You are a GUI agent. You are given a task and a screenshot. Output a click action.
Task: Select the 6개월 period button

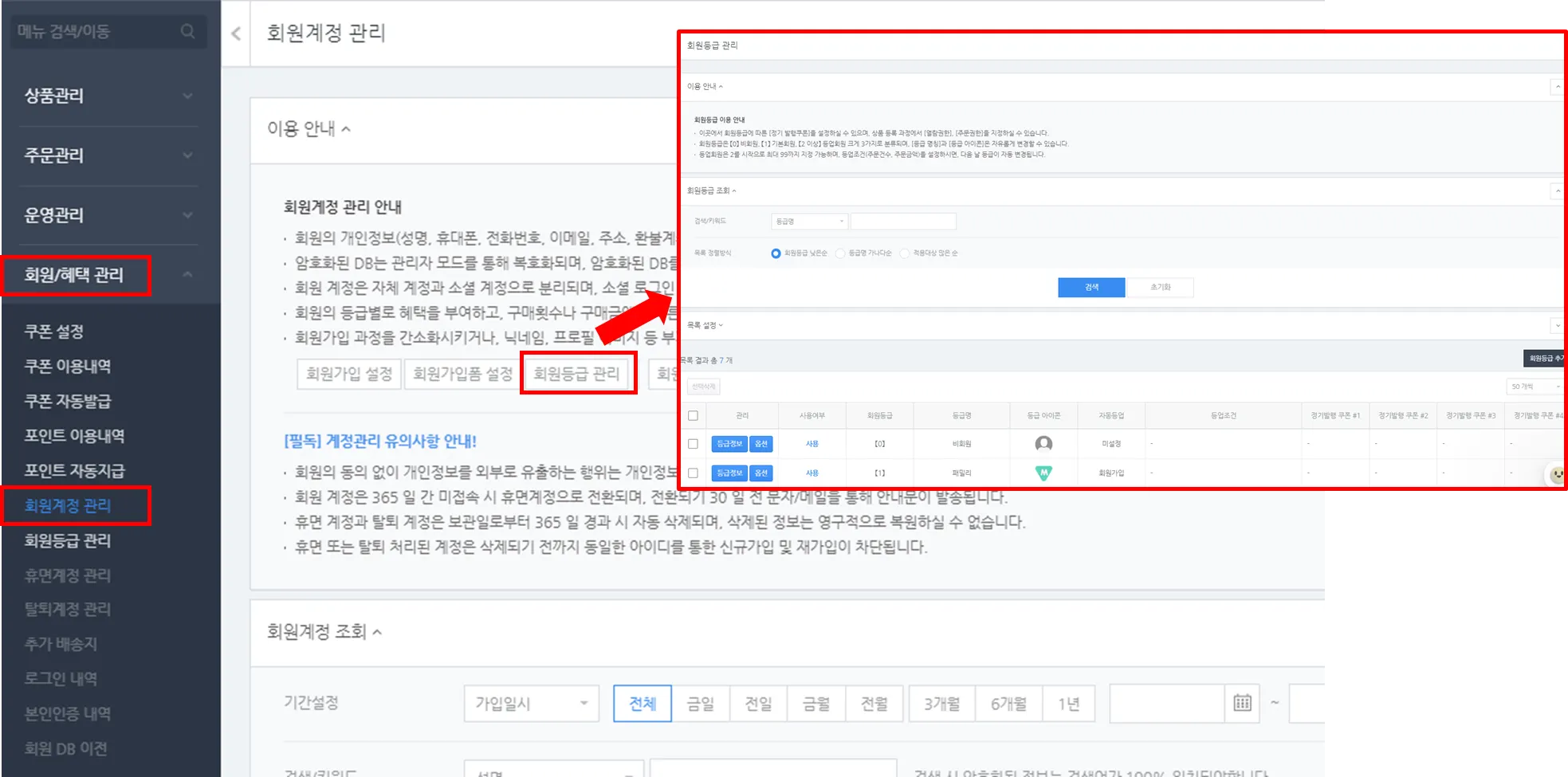(1009, 704)
